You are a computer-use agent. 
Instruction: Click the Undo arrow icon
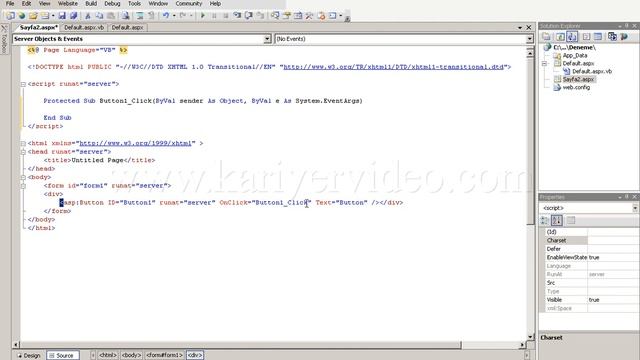pos(165,16)
